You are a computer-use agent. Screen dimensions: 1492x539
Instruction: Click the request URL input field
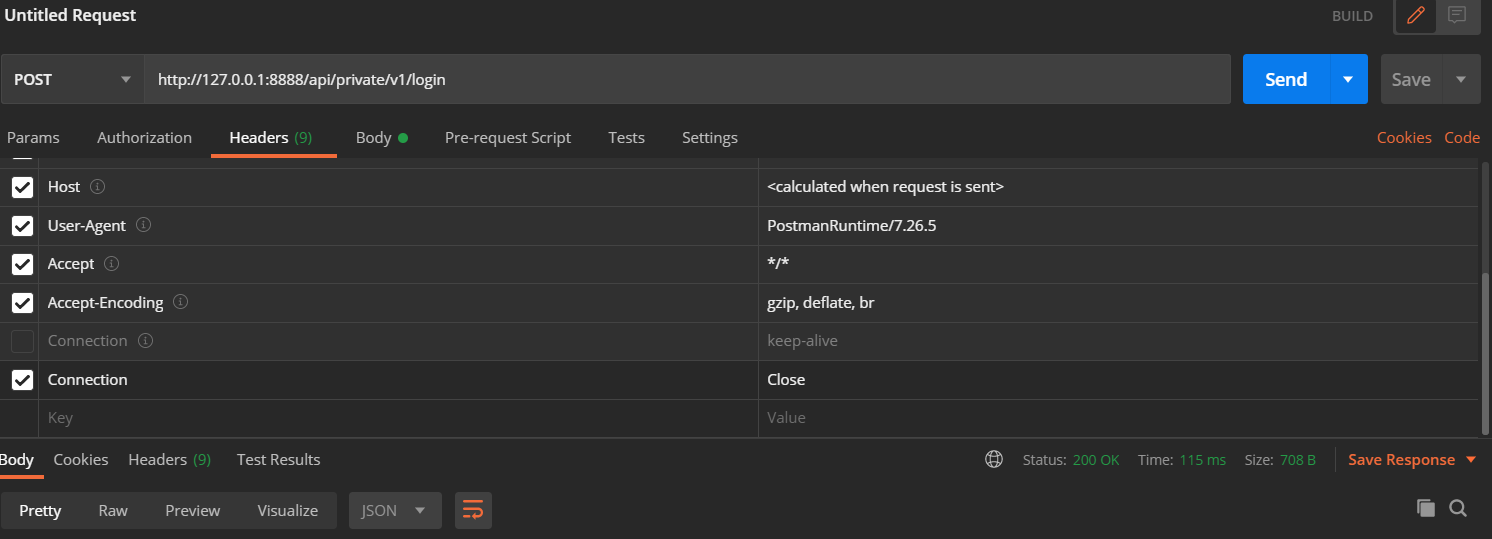(686, 80)
